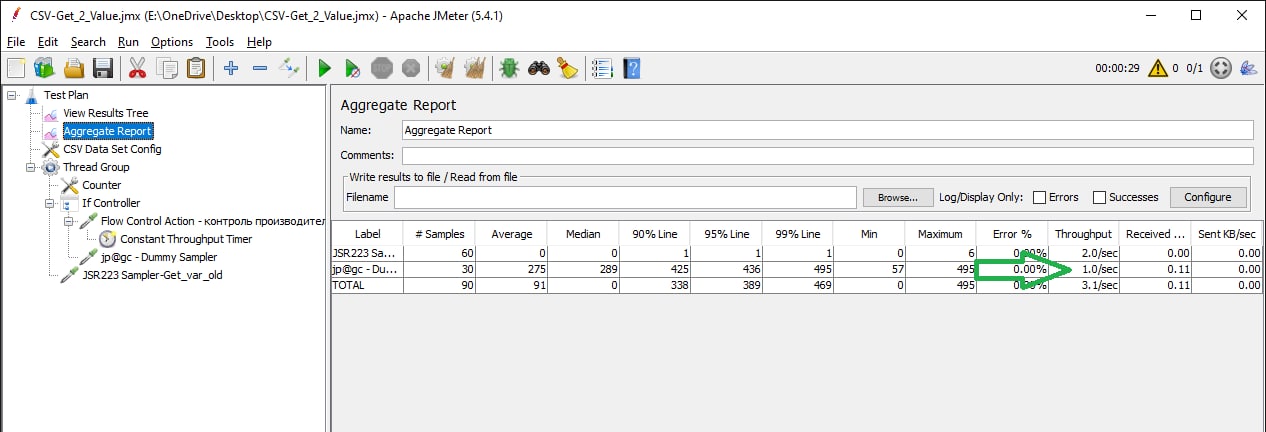Tick the Errors only checkbox
Screen dimensions: 1266x432
(1039, 197)
